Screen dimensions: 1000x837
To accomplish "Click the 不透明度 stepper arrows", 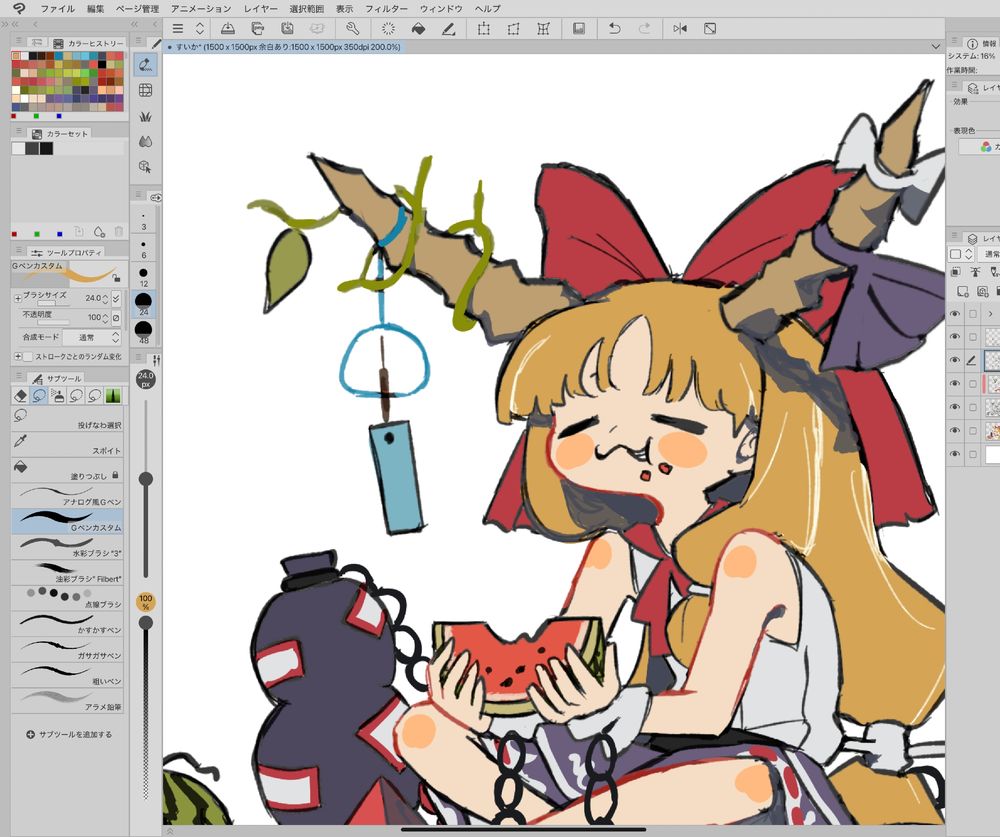I will pyautogui.click(x=105, y=317).
